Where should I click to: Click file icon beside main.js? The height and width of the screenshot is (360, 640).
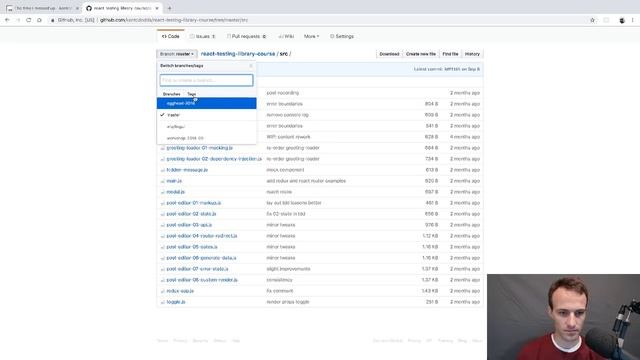click(162, 181)
